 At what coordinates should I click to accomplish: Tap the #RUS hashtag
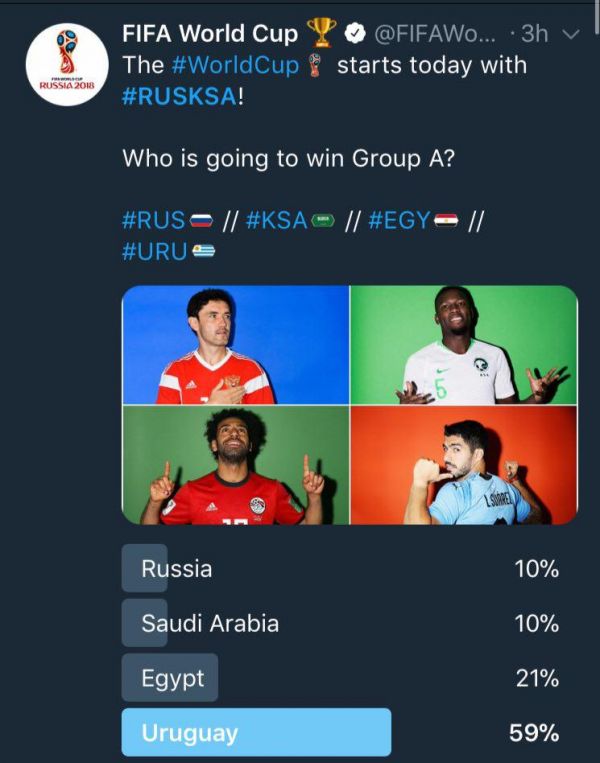tap(153, 220)
